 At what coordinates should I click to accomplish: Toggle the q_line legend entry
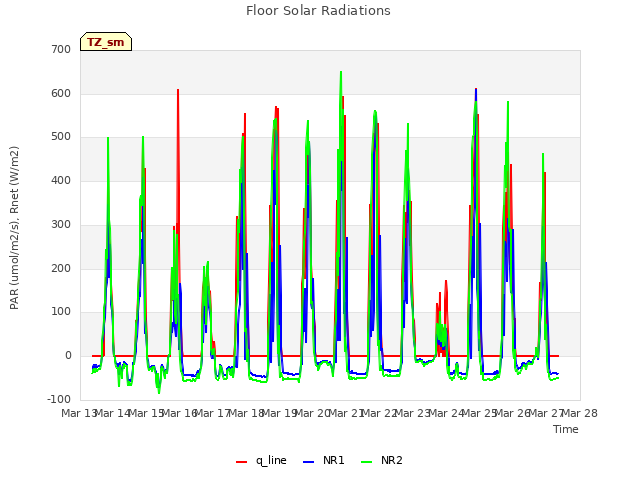261,460
